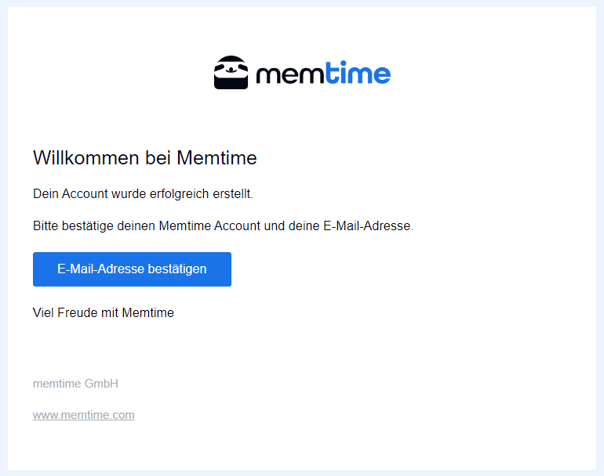Image resolution: width=604 pixels, height=476 pixels.
Task: Open the www.memtime.com link
Action: pyautogui.click(x=84, y=415)
